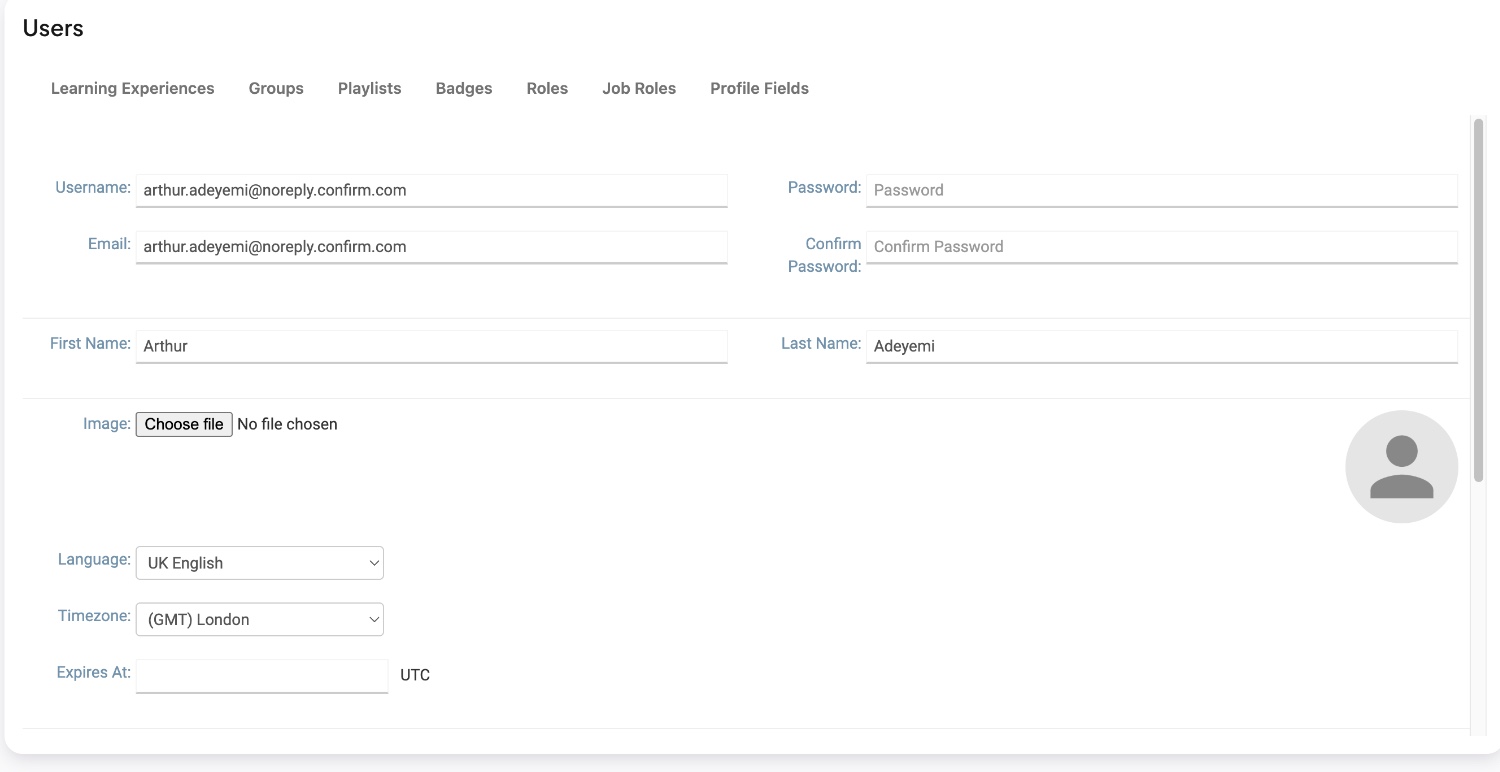Click the Last Name label
The image size is (1500, 772).
click(821, 343)
